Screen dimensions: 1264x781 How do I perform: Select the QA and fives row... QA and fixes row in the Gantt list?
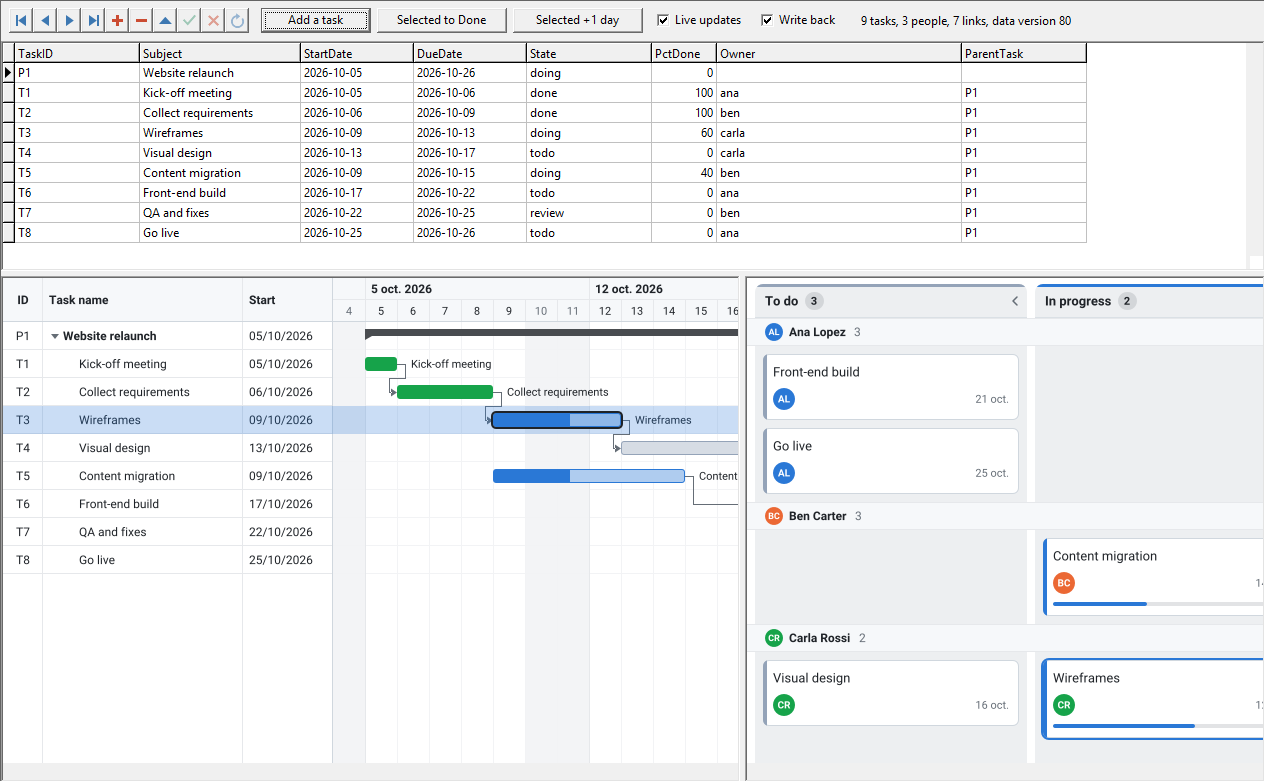tap(167, 532)
